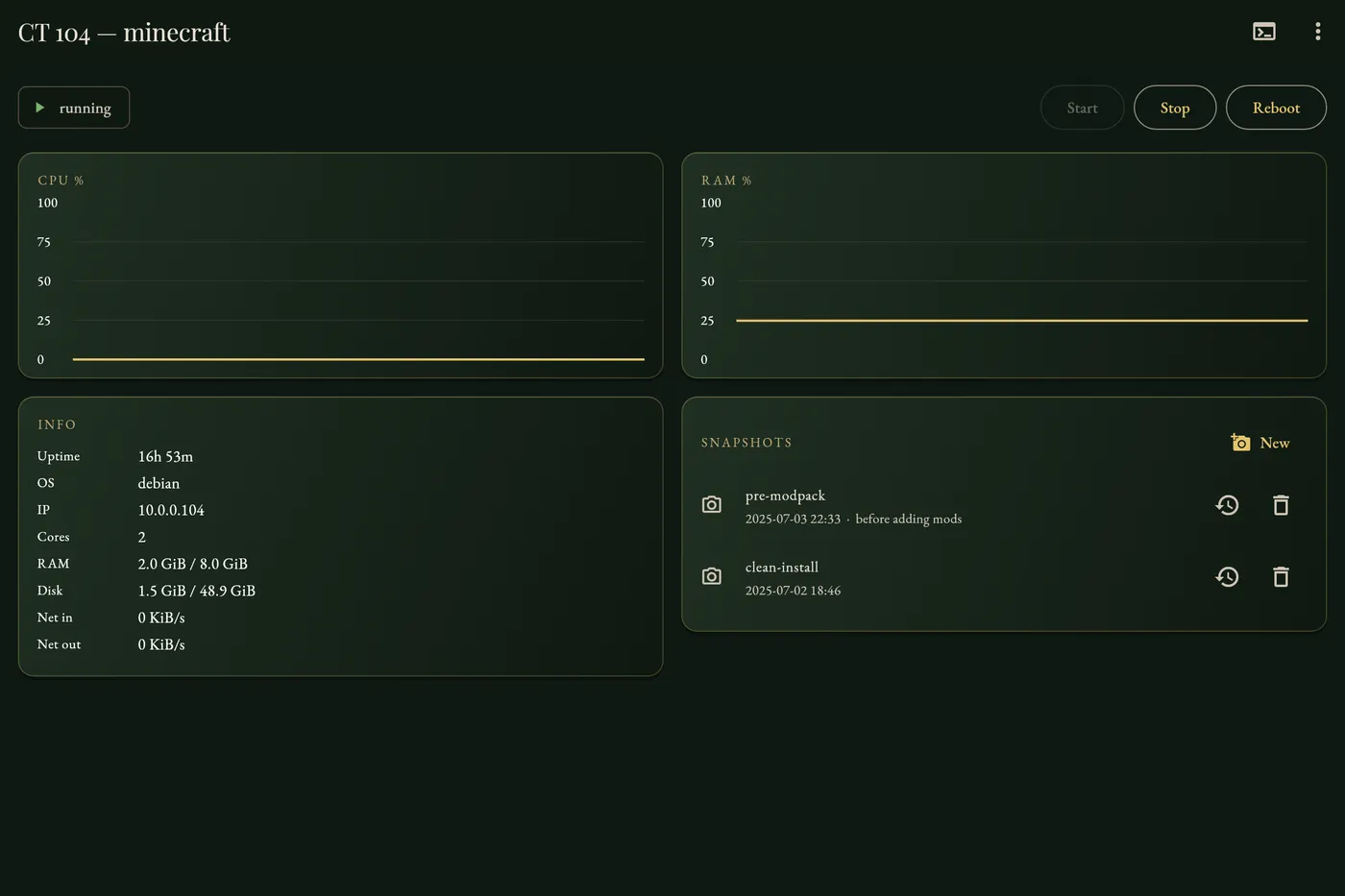Delete the pre-modpack snapshot
Screen dimensions: 1345x896
1281,505
